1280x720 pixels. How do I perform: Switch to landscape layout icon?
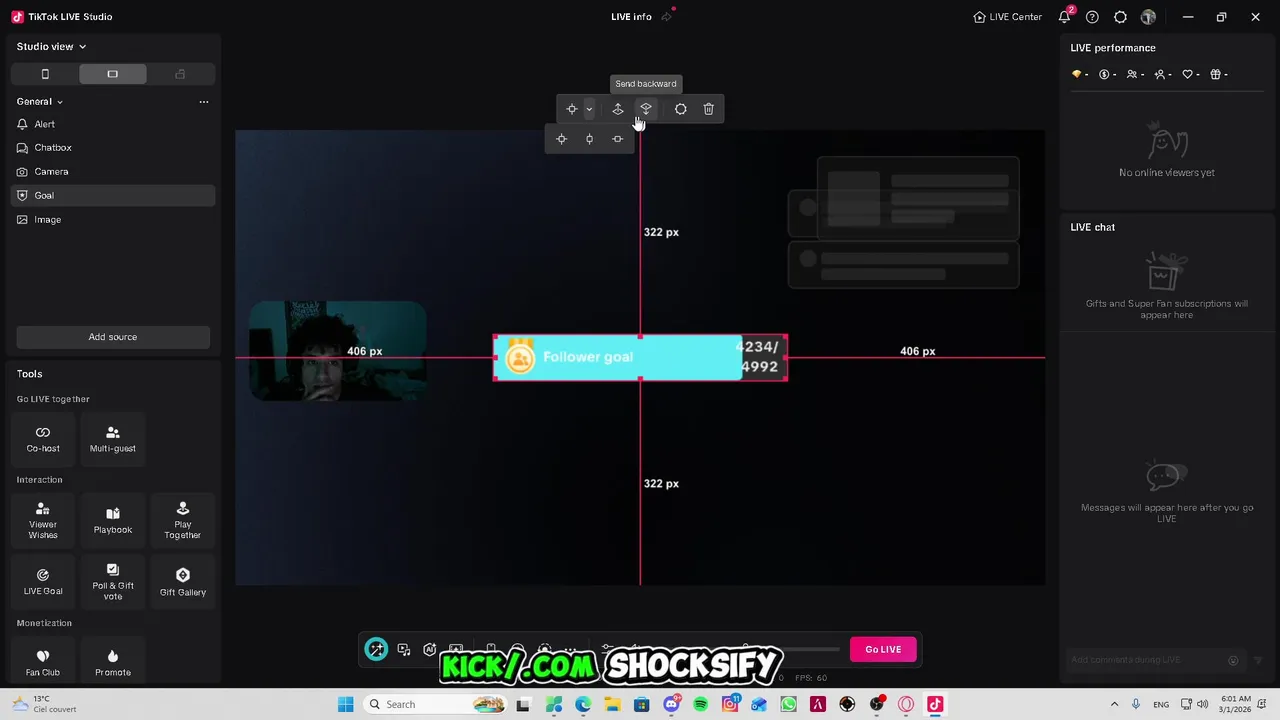coord(112,74)
